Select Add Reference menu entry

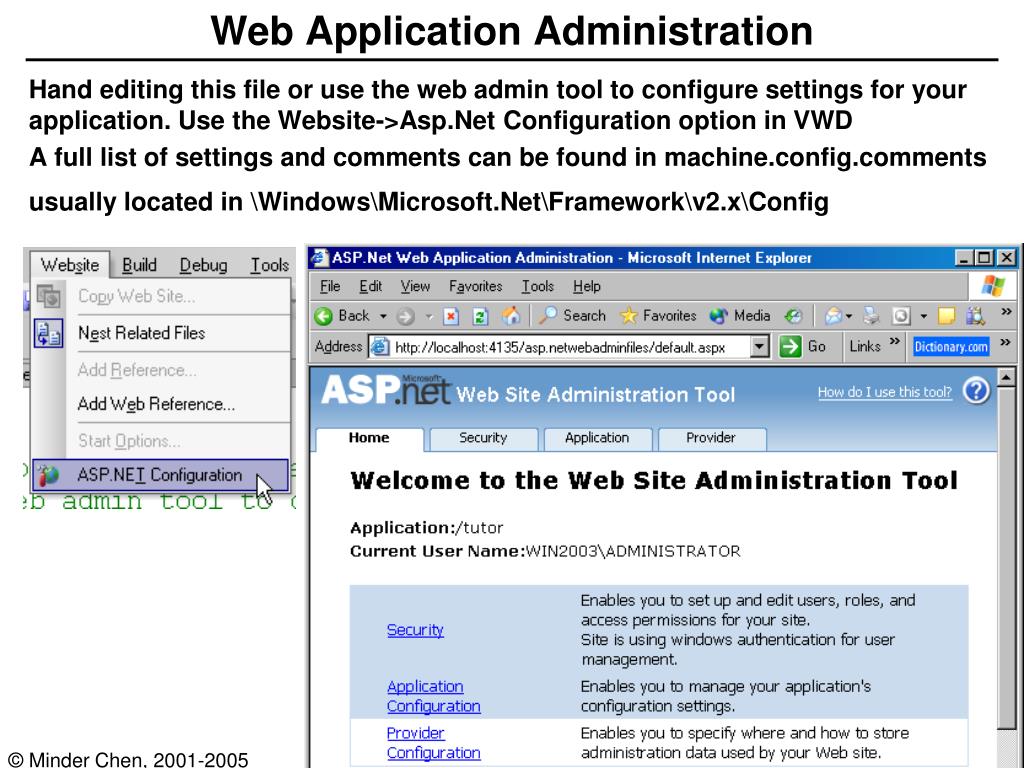pos(161,370)
